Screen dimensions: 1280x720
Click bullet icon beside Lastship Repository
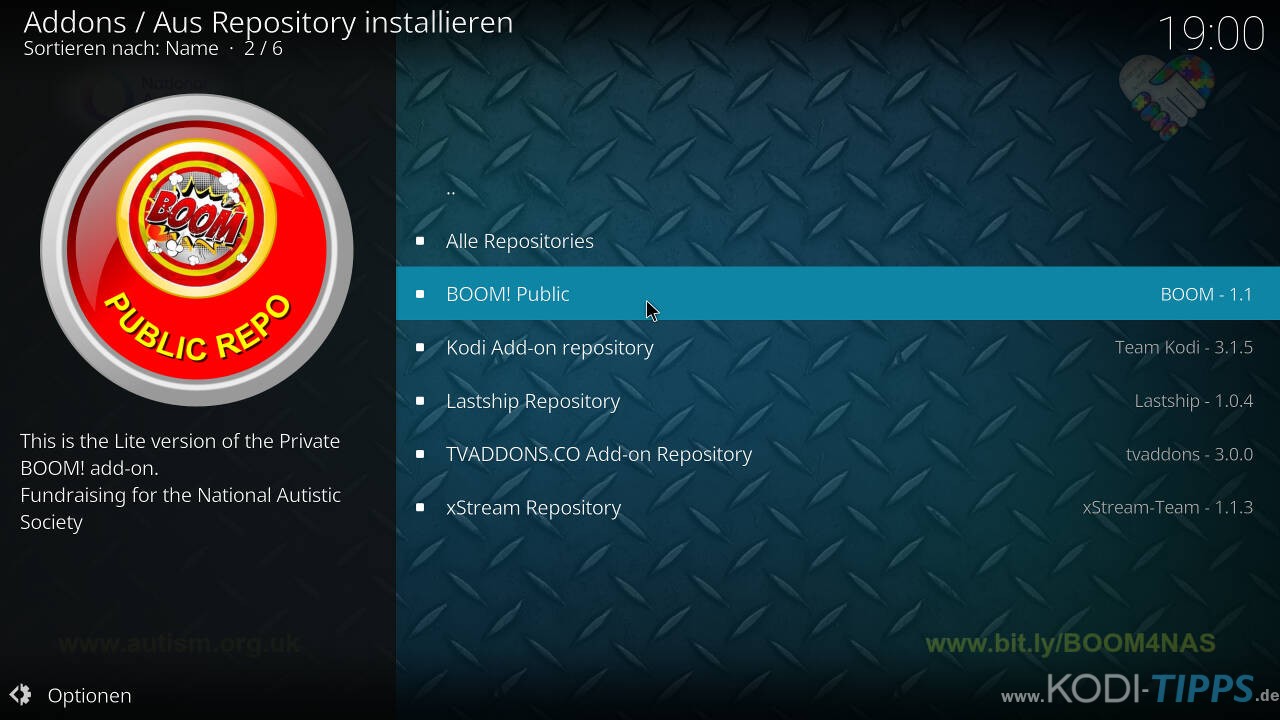coord(420,401)
